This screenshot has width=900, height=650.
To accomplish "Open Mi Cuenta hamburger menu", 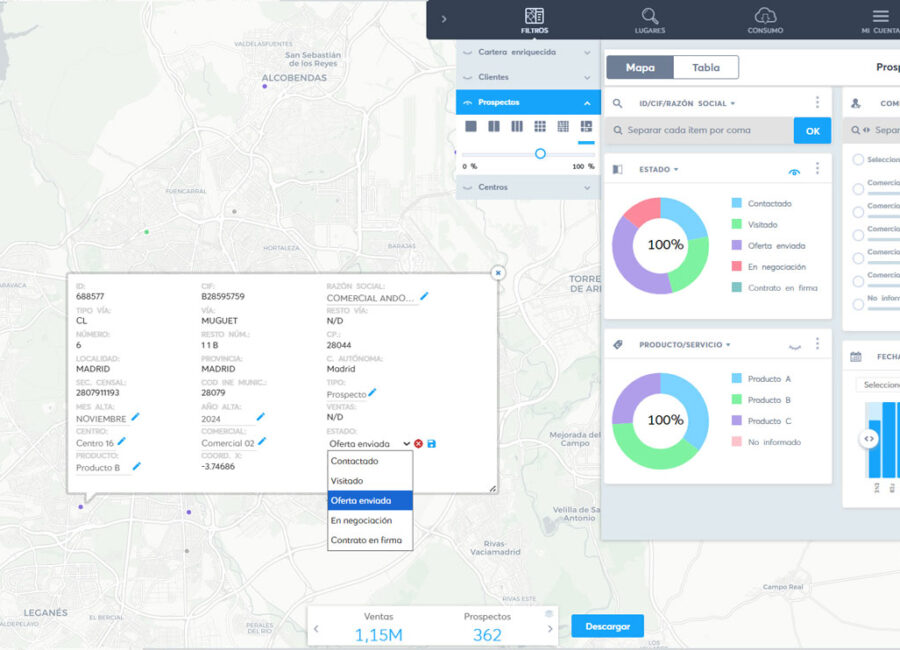I will click(880, 17).
